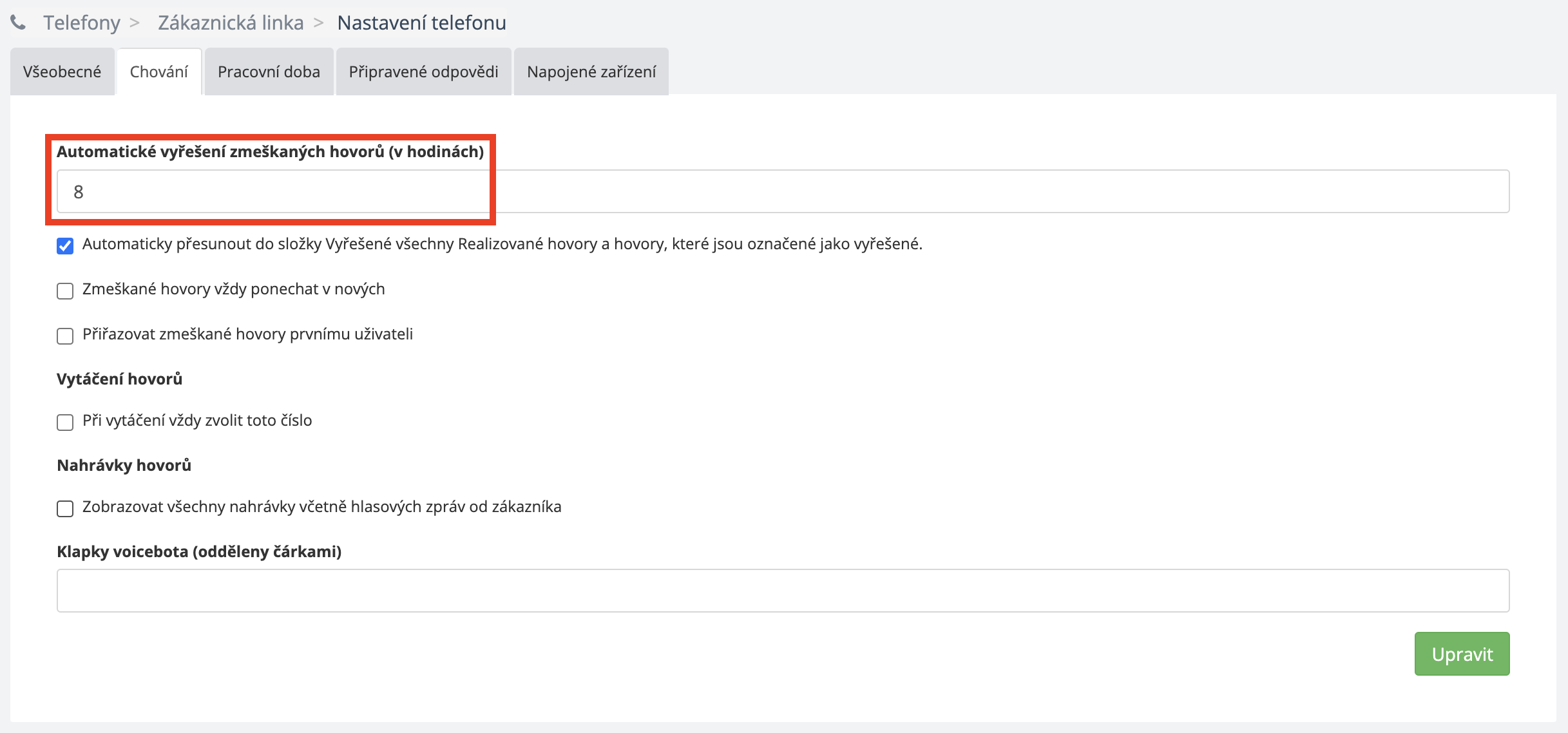Click the phone icon in breadcrumb
The width and height of the screenshot is (1568, 733).
click(x=18, y=23)
